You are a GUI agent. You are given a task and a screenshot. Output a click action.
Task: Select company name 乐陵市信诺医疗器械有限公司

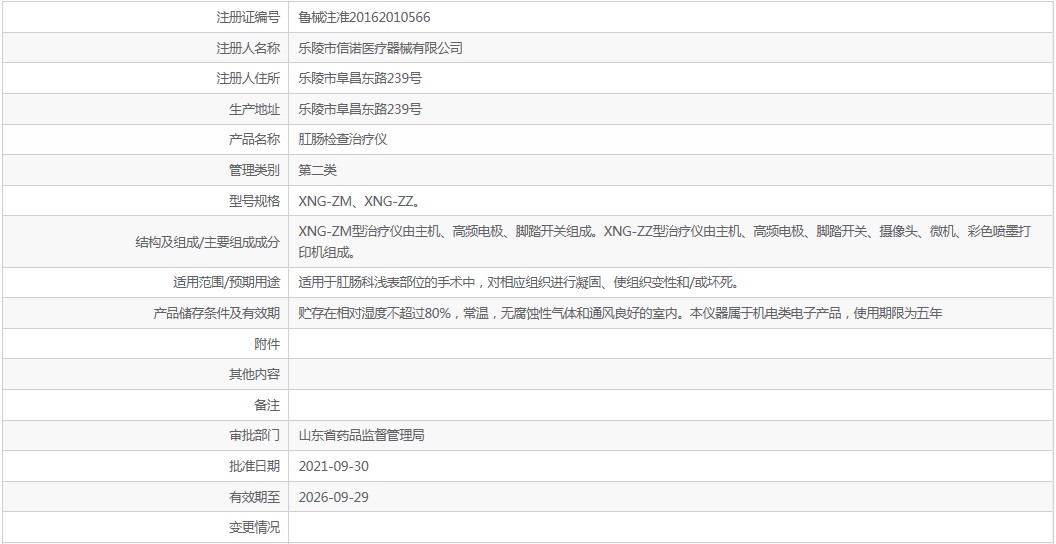pyautogui.click(x=381, y=48)
